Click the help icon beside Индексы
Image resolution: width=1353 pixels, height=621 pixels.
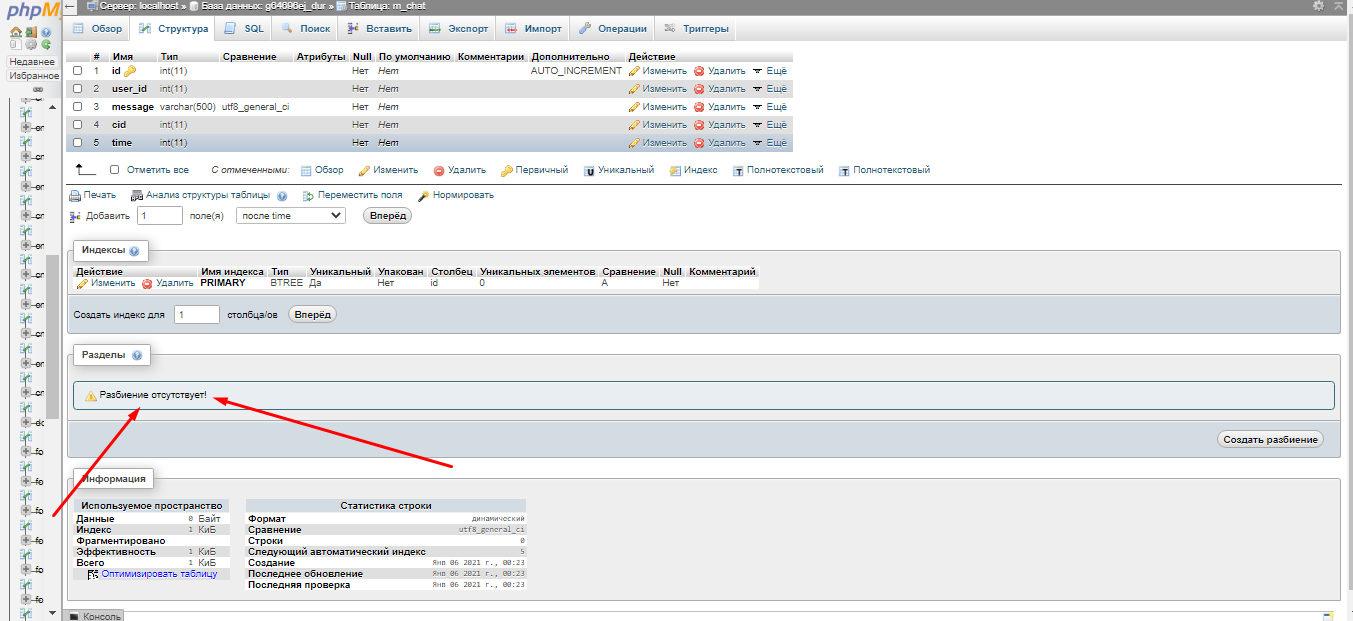point(134,251)
